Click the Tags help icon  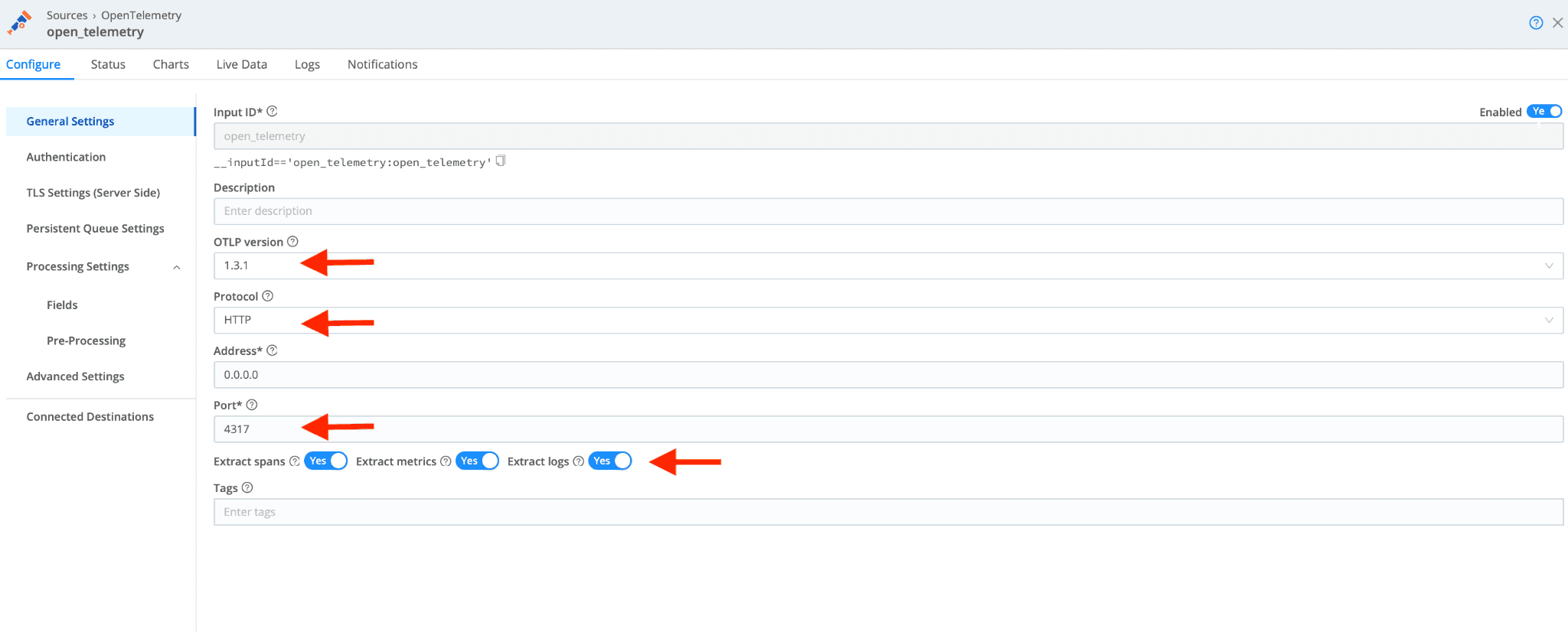coord(247,487)
